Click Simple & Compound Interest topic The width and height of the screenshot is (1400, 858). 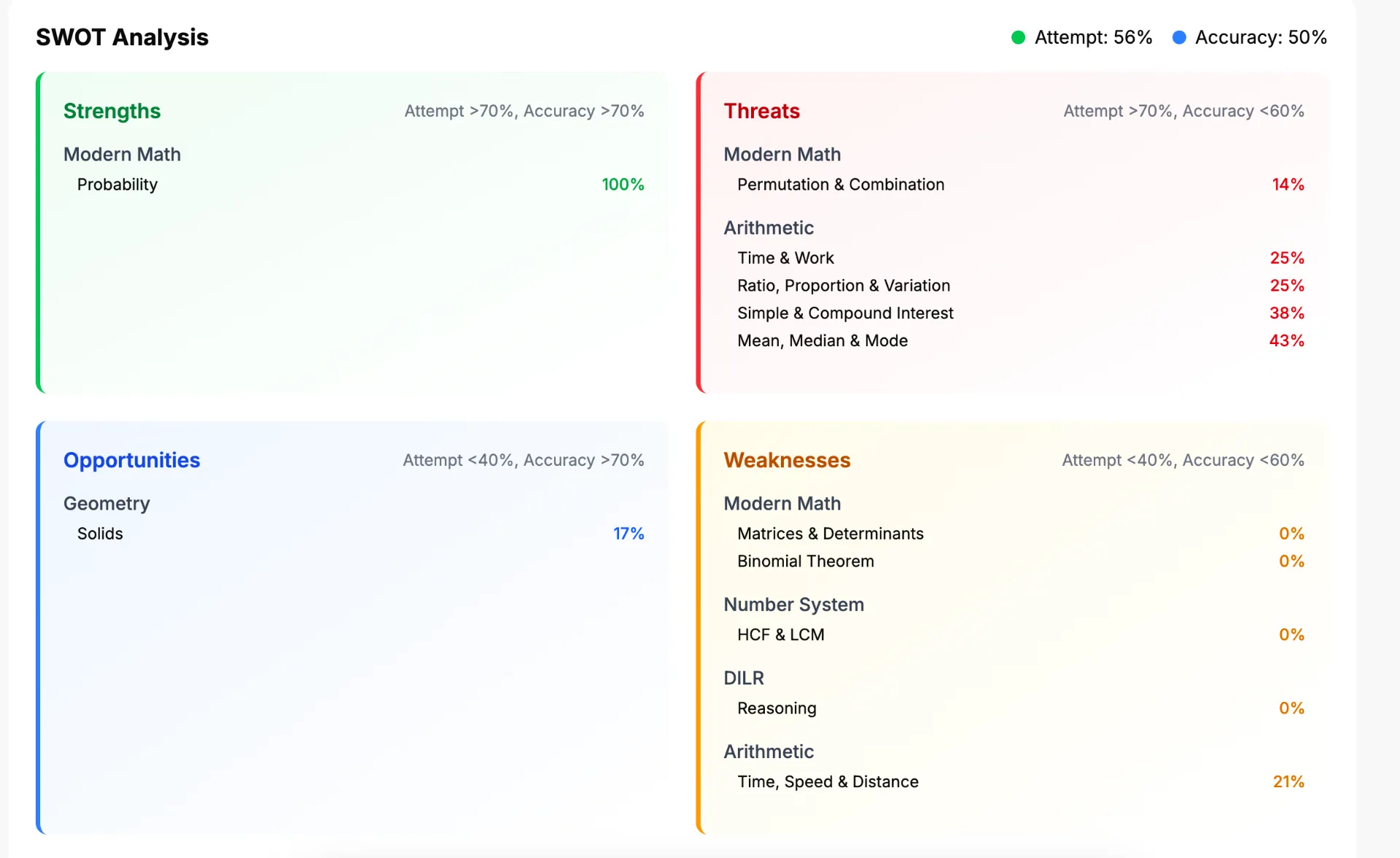click(x=845, y=313)
